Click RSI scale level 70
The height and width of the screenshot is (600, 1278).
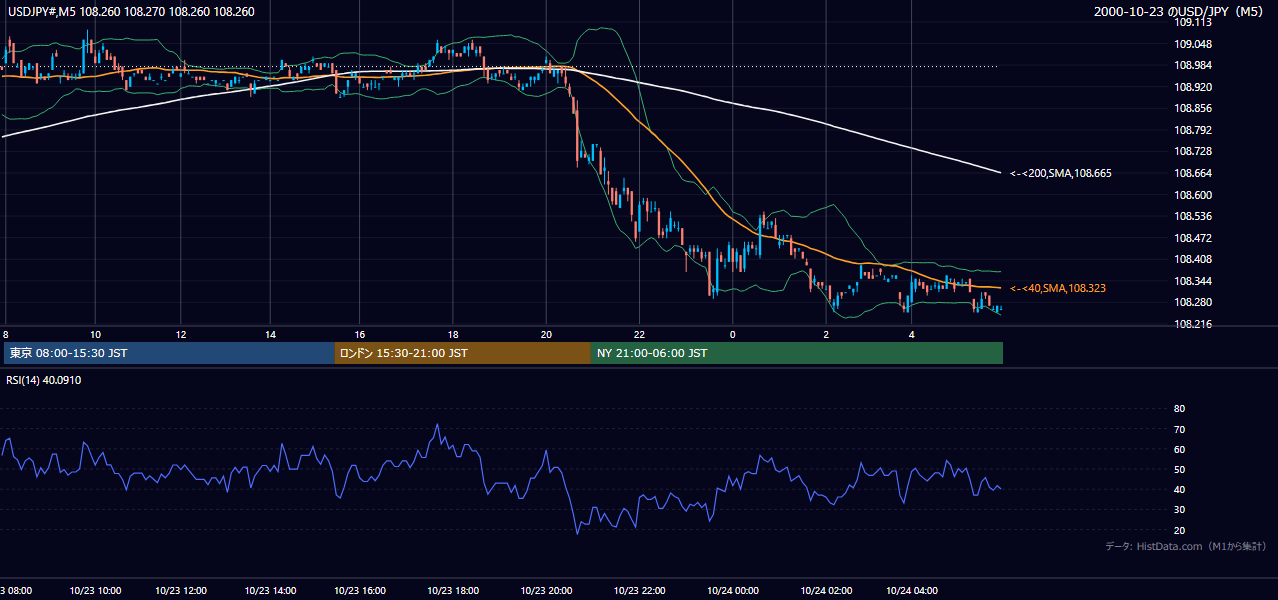click(1179, 429)
